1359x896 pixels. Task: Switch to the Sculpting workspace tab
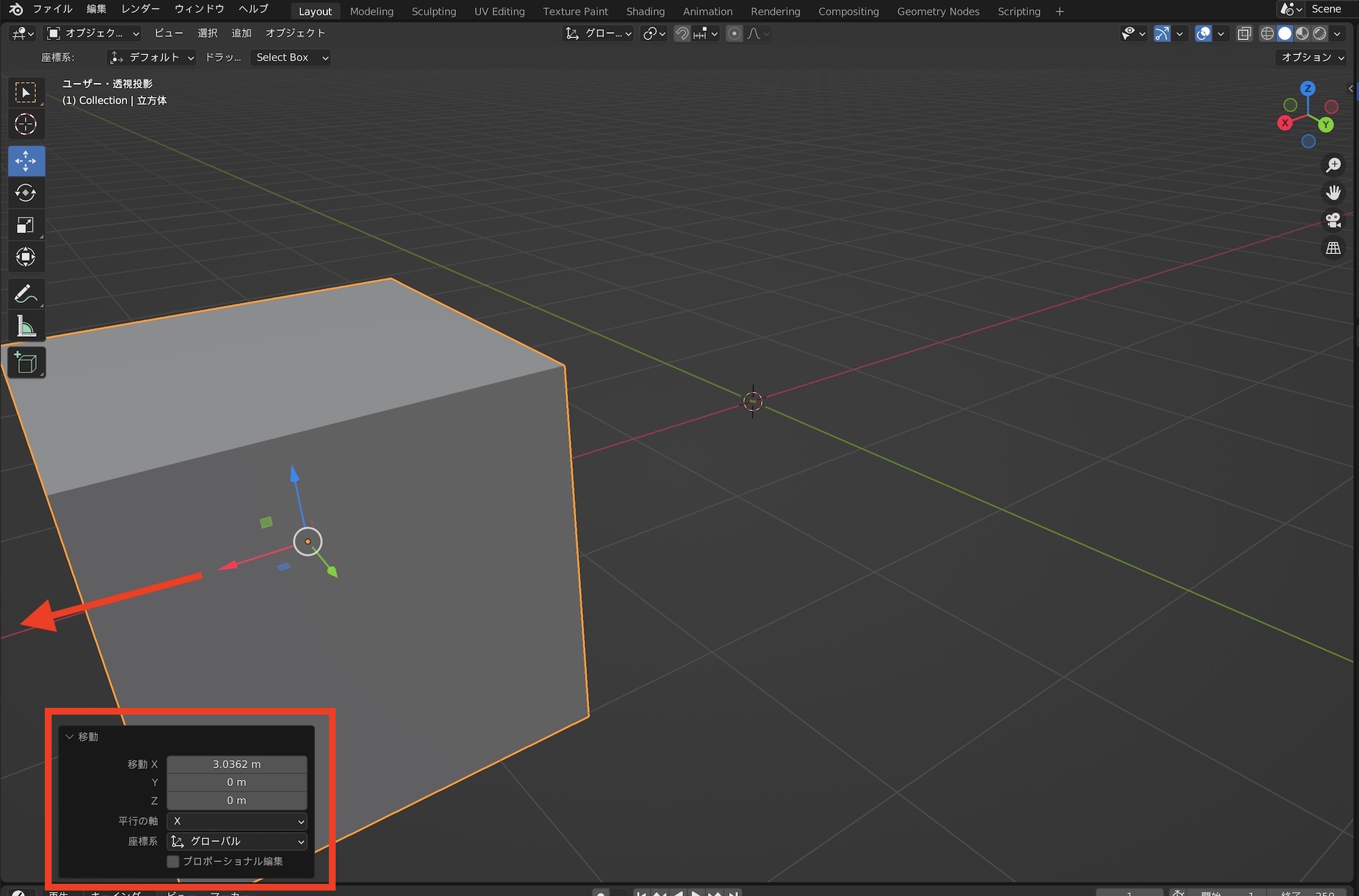click(434, 12)
